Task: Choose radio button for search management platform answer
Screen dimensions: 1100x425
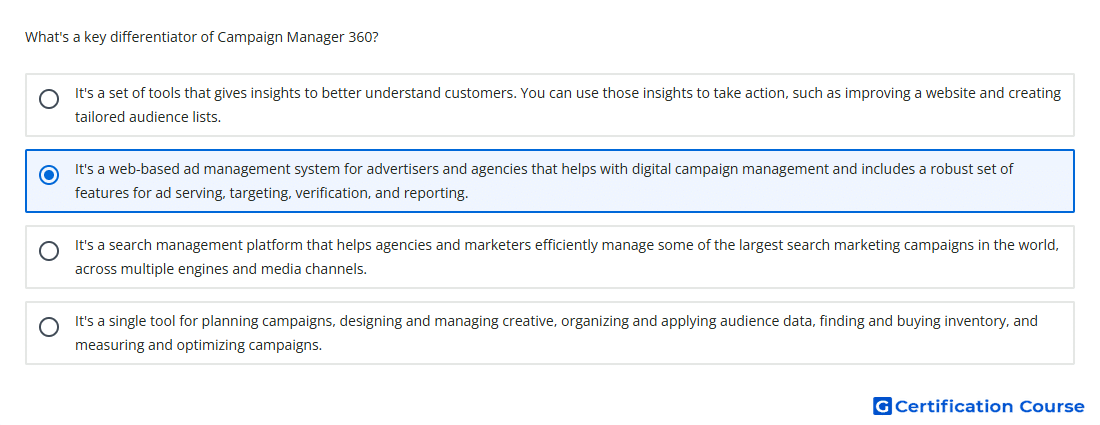Action: (49, 251)
